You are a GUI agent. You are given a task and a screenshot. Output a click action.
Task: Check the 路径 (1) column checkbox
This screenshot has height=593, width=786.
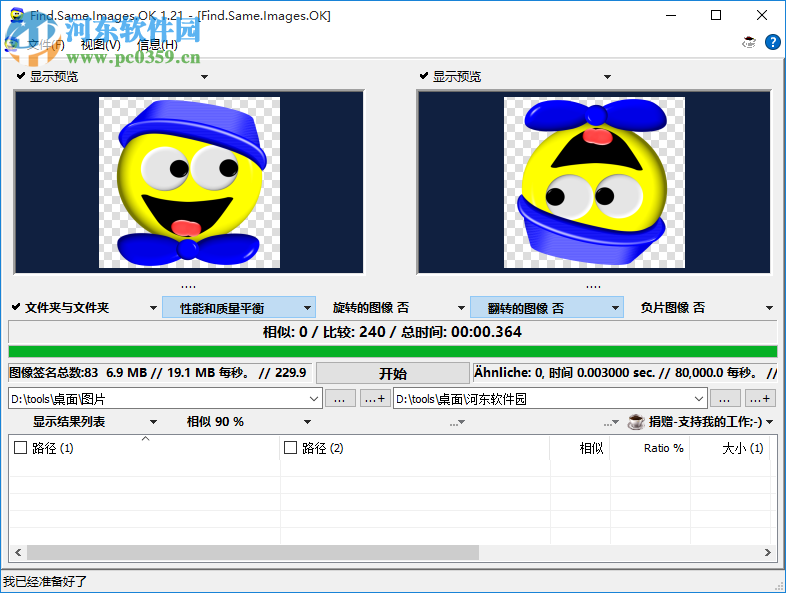point(21,447)
